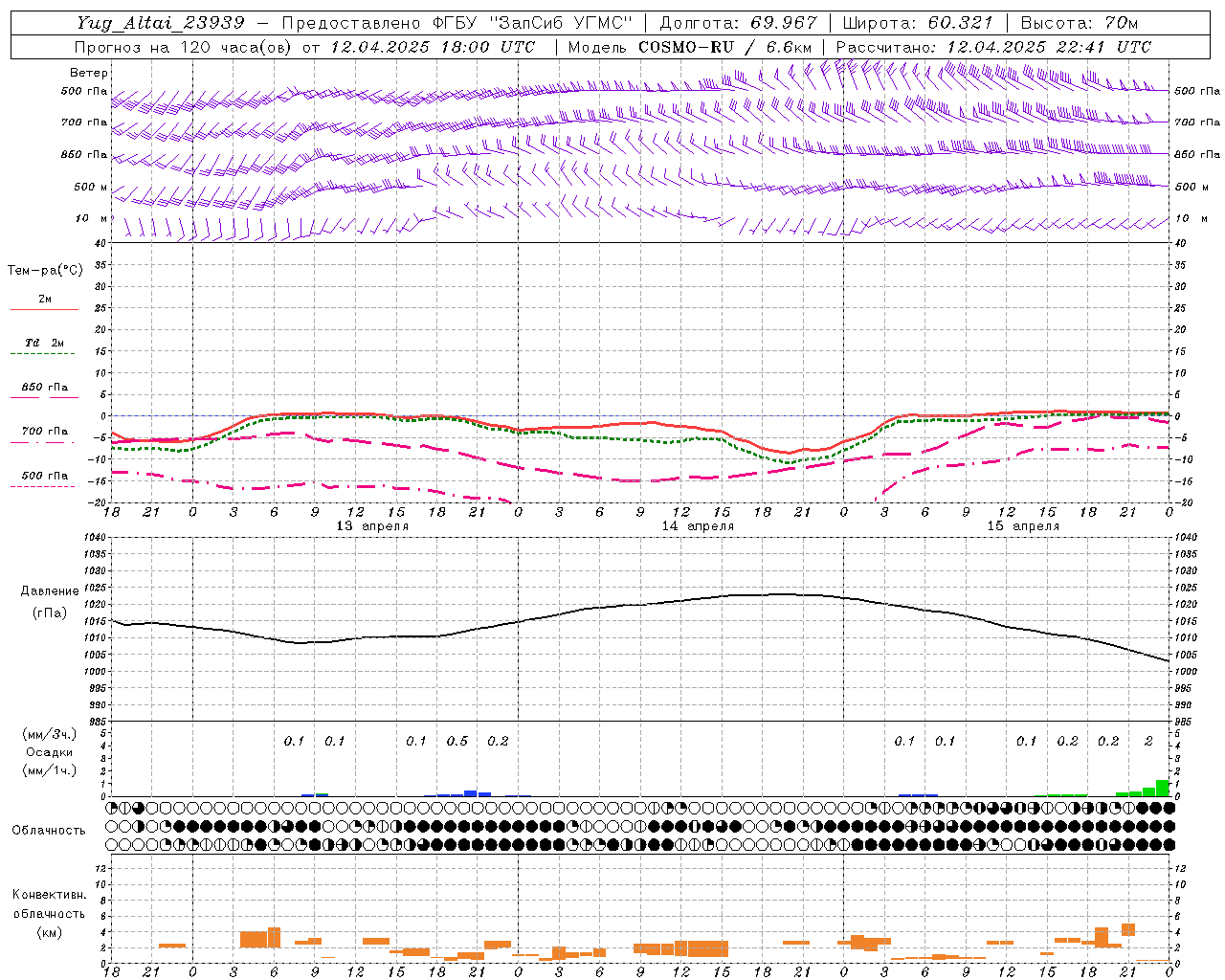Click the model name COSMO-RU / 6.6км
The height and width of the screenshot is (980, 1225).
coord(725,47)
